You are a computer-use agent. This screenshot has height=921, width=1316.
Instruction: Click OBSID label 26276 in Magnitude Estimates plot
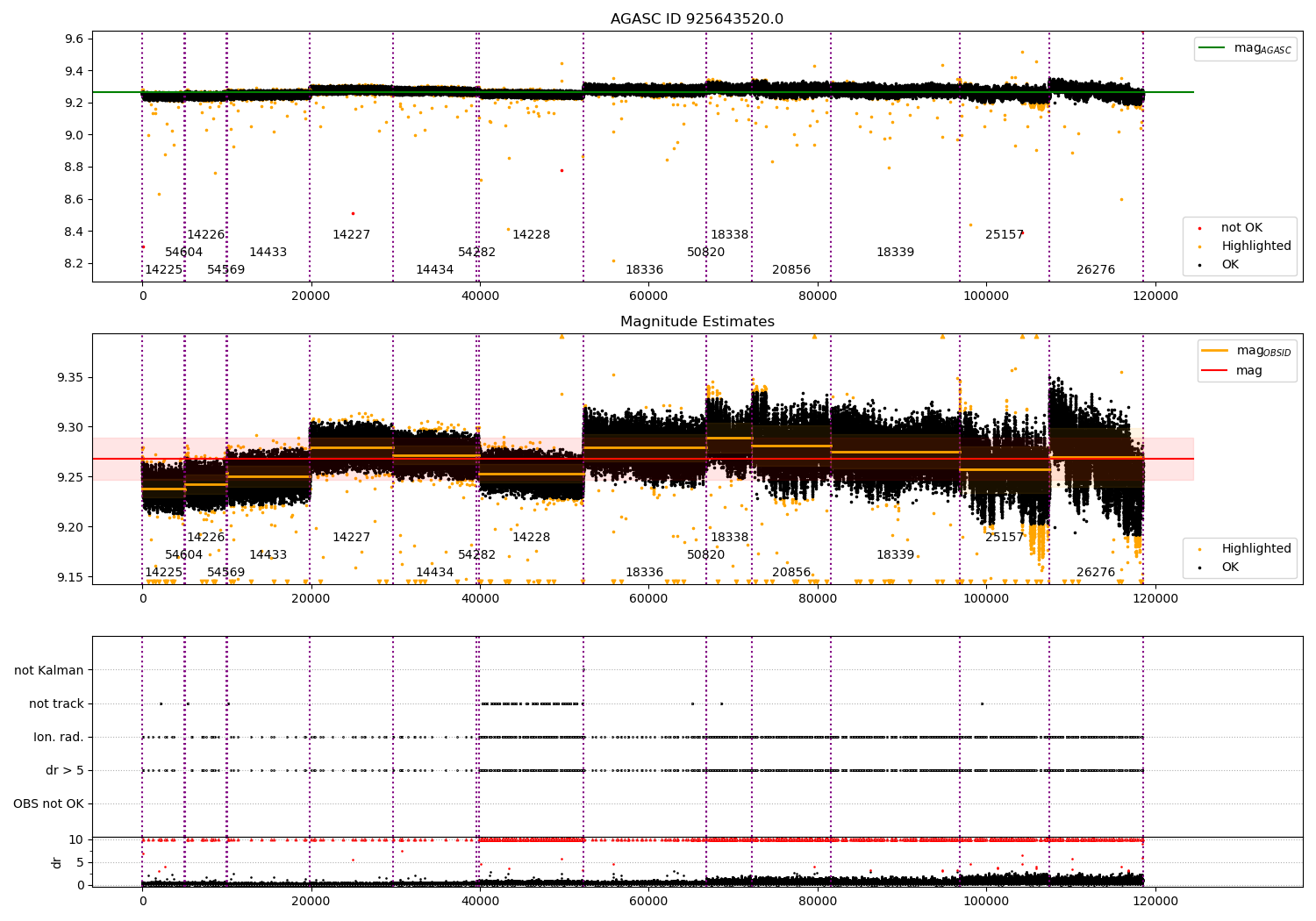[1096, 573]
